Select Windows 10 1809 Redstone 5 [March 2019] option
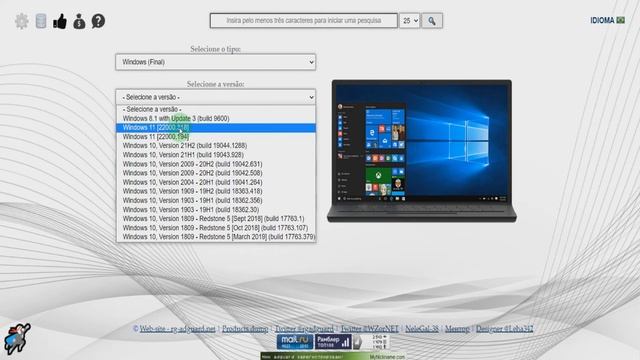 coord(216,237)
